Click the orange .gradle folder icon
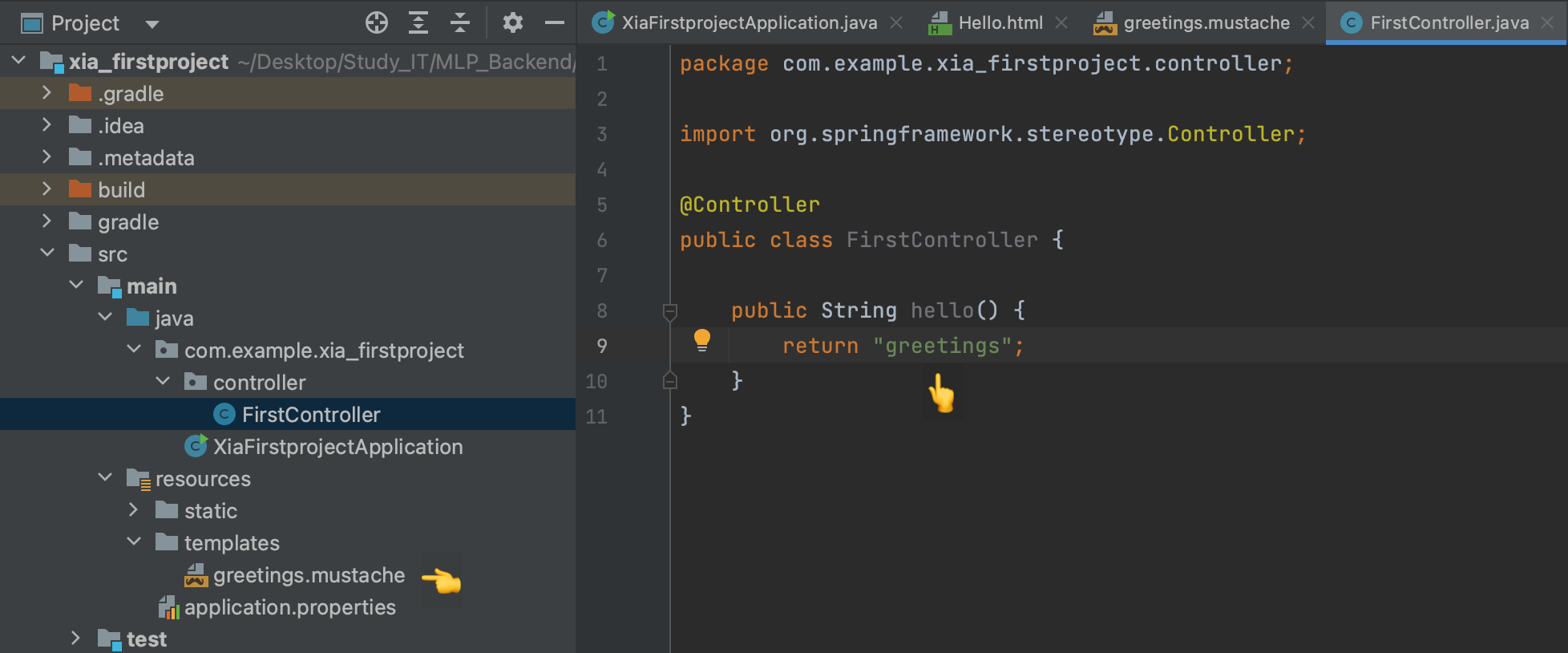The height and width of the screenshot is (653, 1568). pyautogui.click(x=80, y=93)
